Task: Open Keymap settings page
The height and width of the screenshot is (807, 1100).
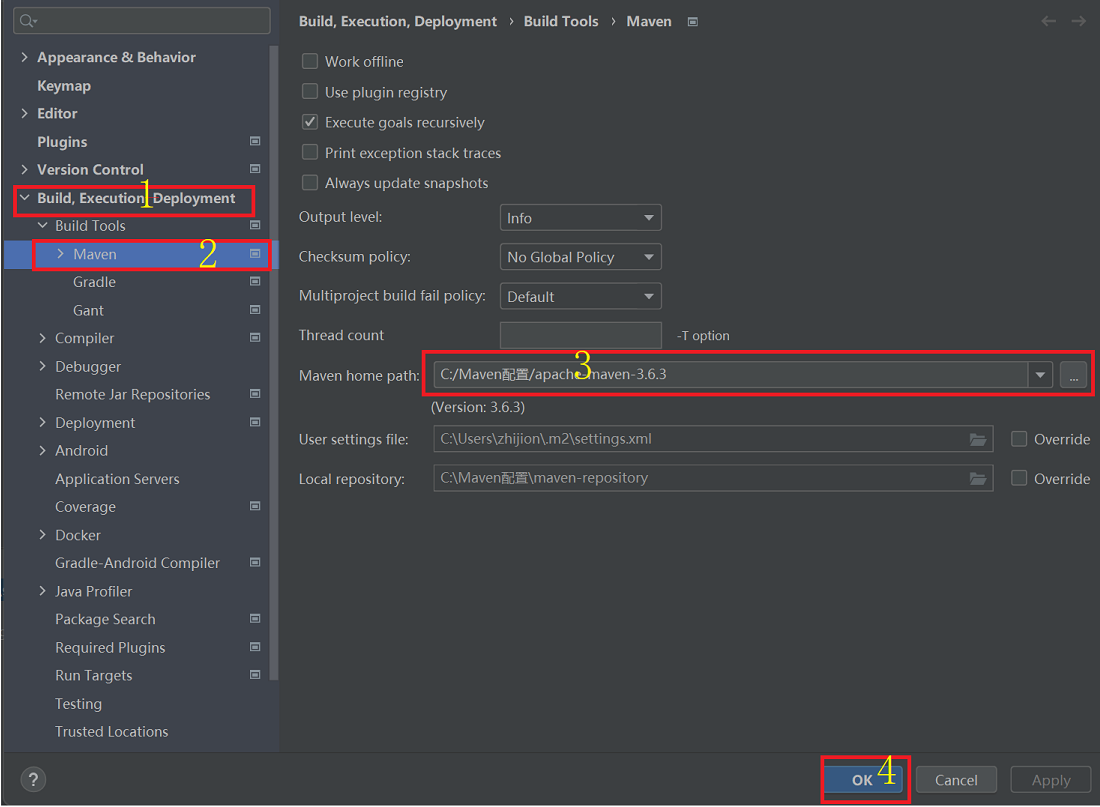Action: (x=64, y=86)
